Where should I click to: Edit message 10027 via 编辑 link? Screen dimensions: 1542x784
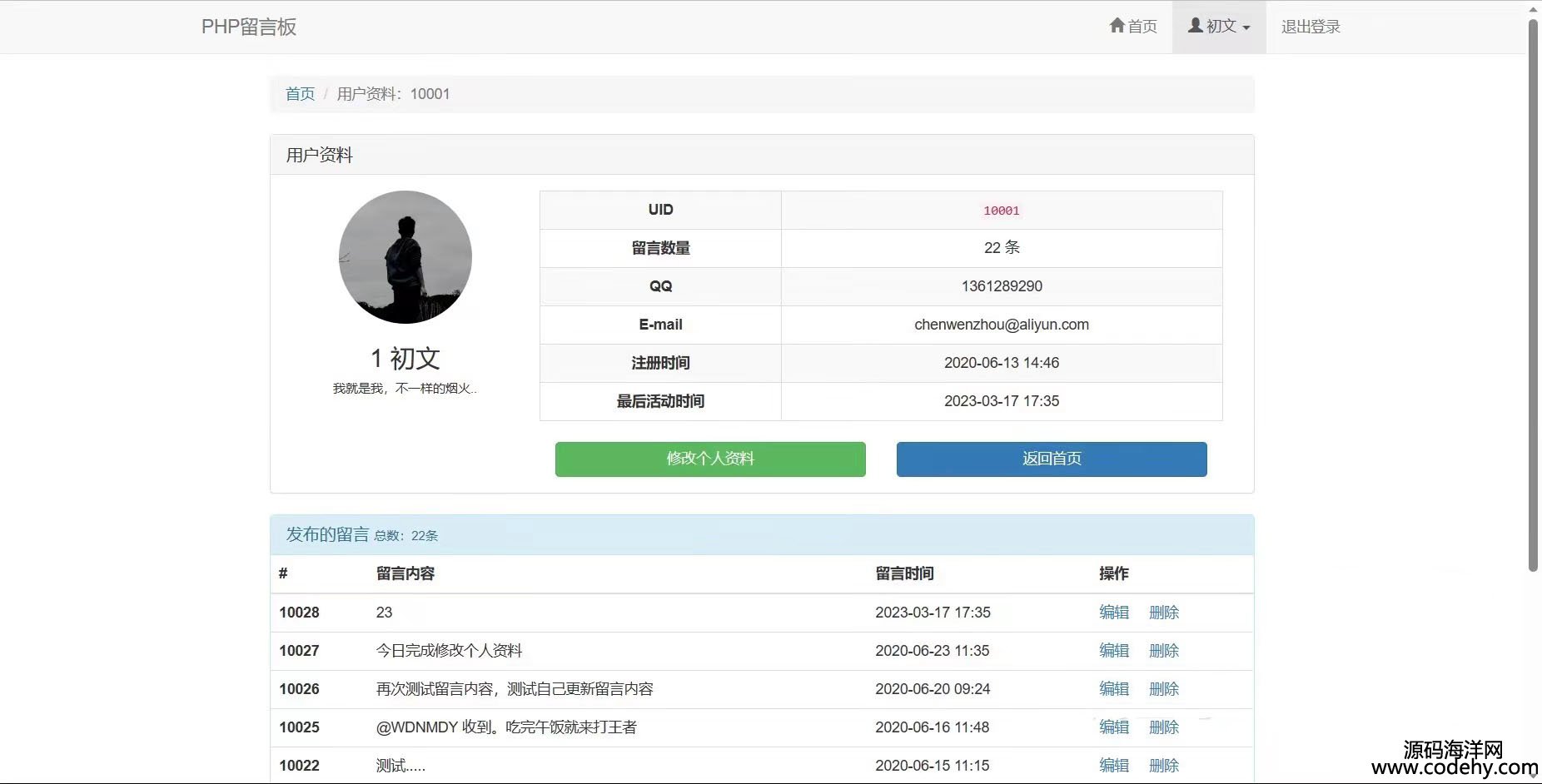click(x=1113, y=651)
